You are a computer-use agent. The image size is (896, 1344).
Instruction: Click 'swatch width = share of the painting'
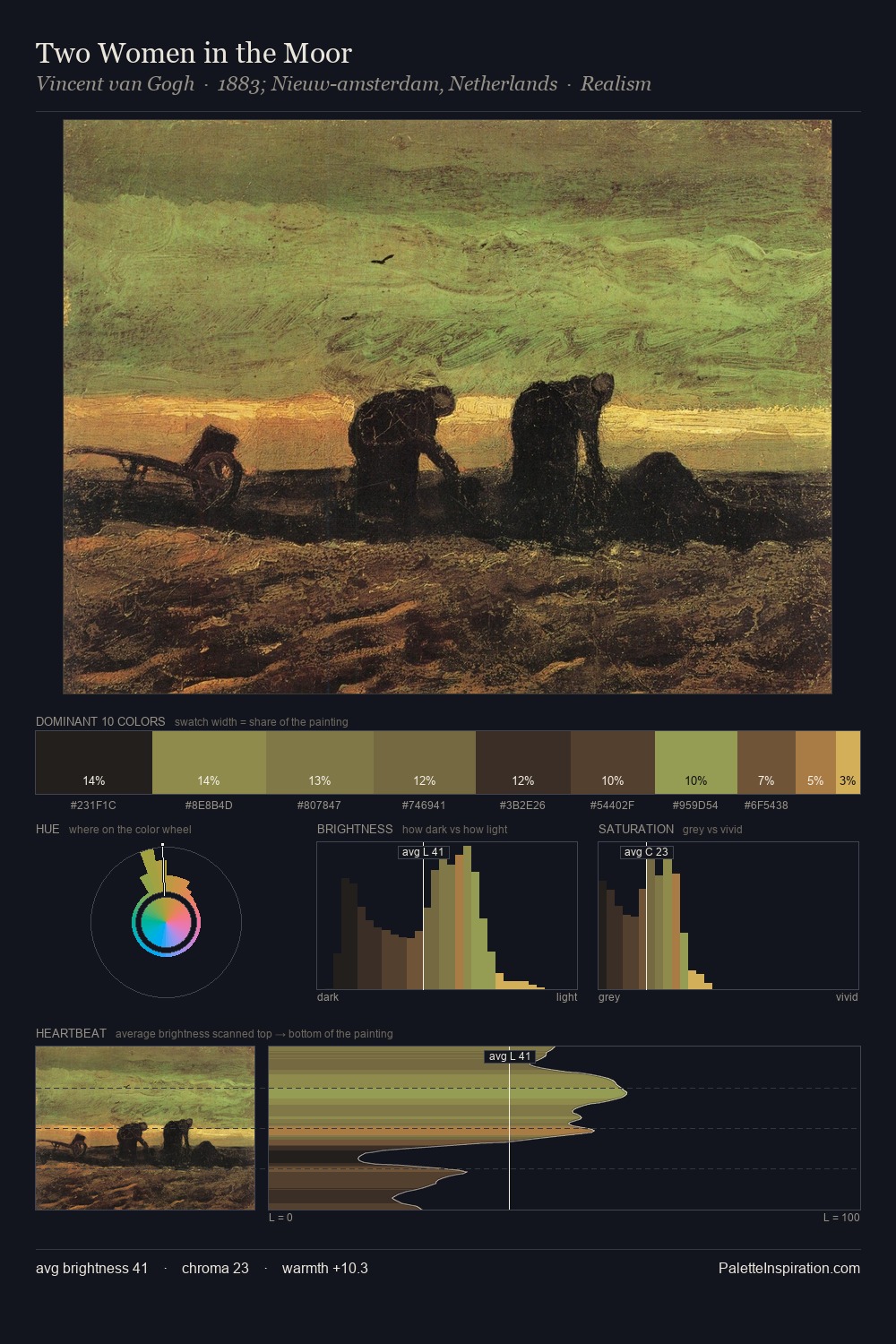tap(262, 722)
